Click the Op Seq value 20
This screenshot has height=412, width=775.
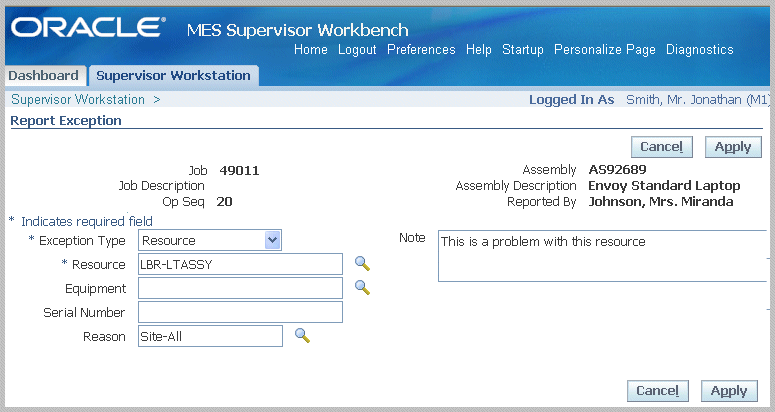(224, 202)
